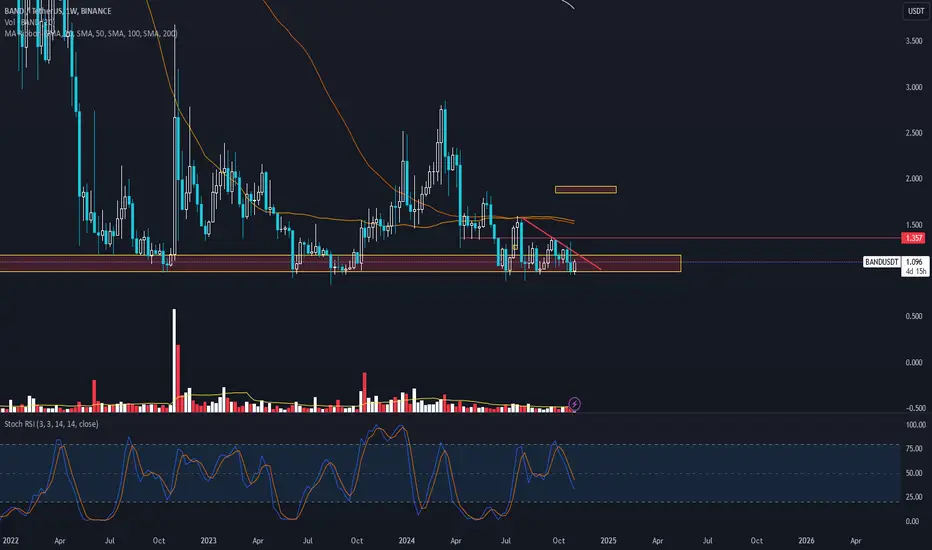Select the small yellow target rectangle near 2.000
932x550 pixels.
585,190
